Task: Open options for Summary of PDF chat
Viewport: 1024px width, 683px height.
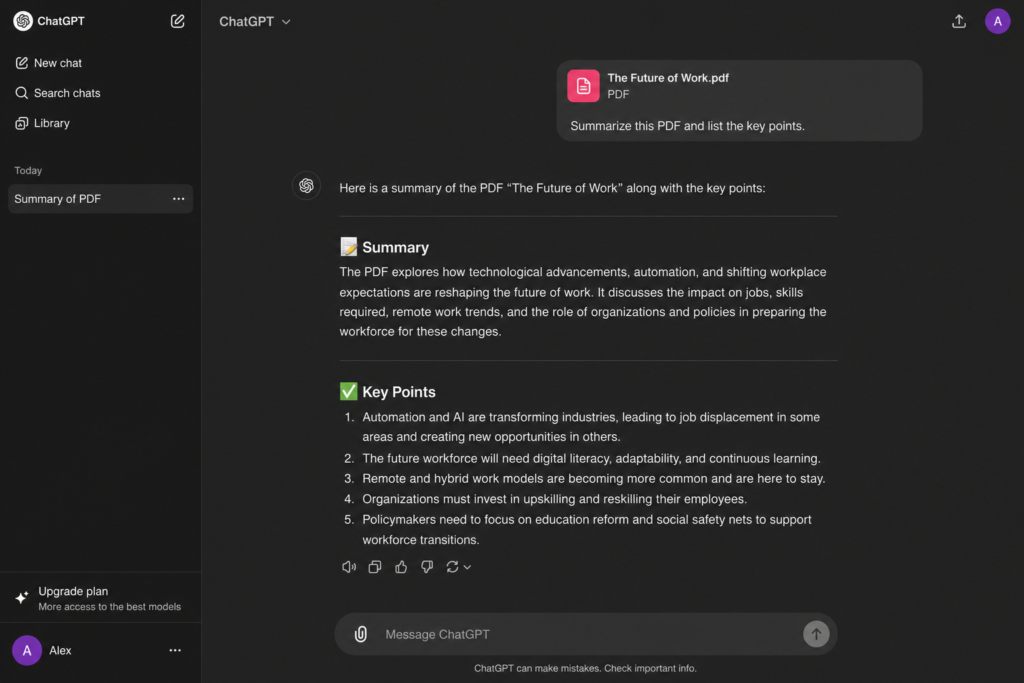Action: pyautogui.click(x=178, y=199)
